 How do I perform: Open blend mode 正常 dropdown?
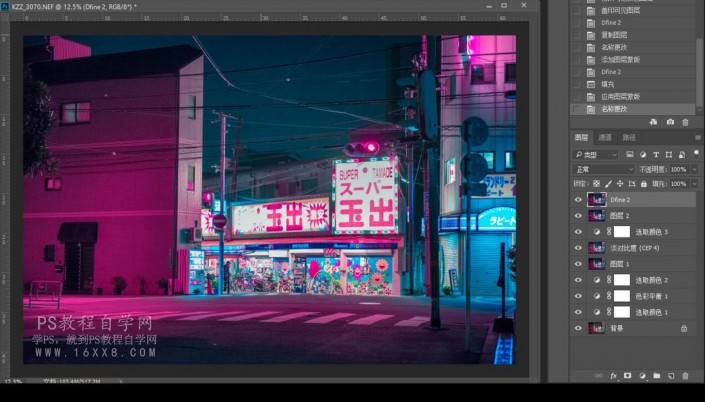point(603,170)
